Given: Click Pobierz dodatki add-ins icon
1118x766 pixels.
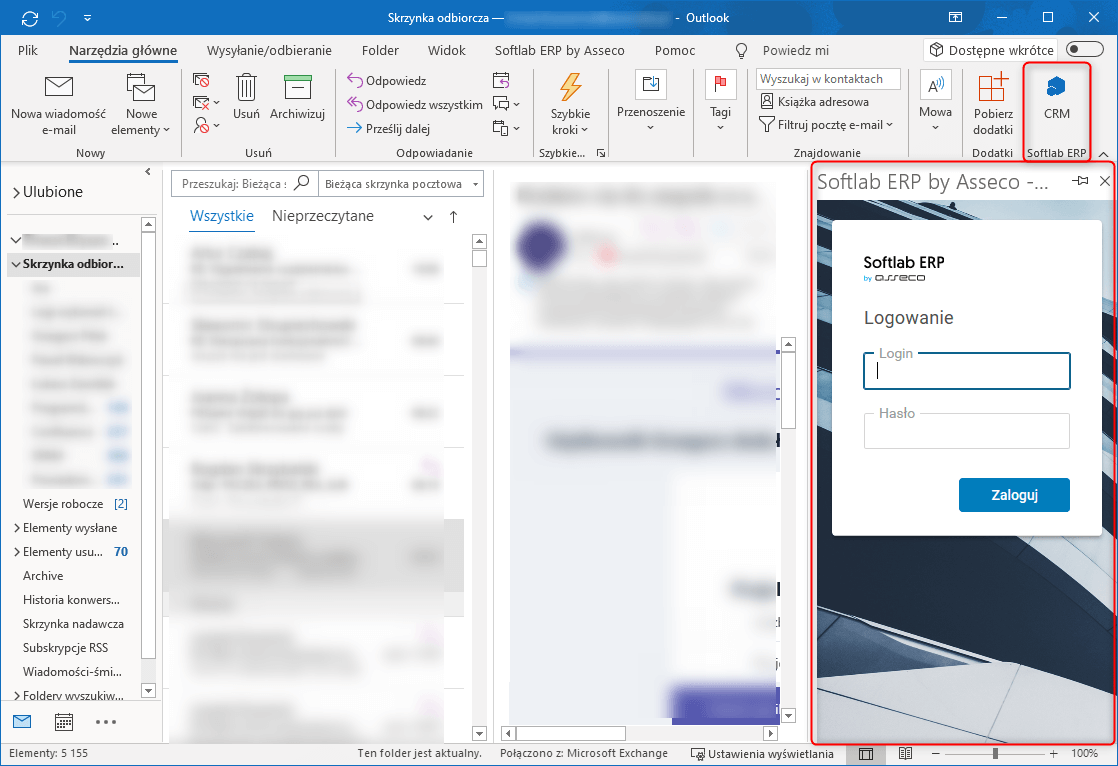Looking at the screenshot, I should tap(993, 106).
